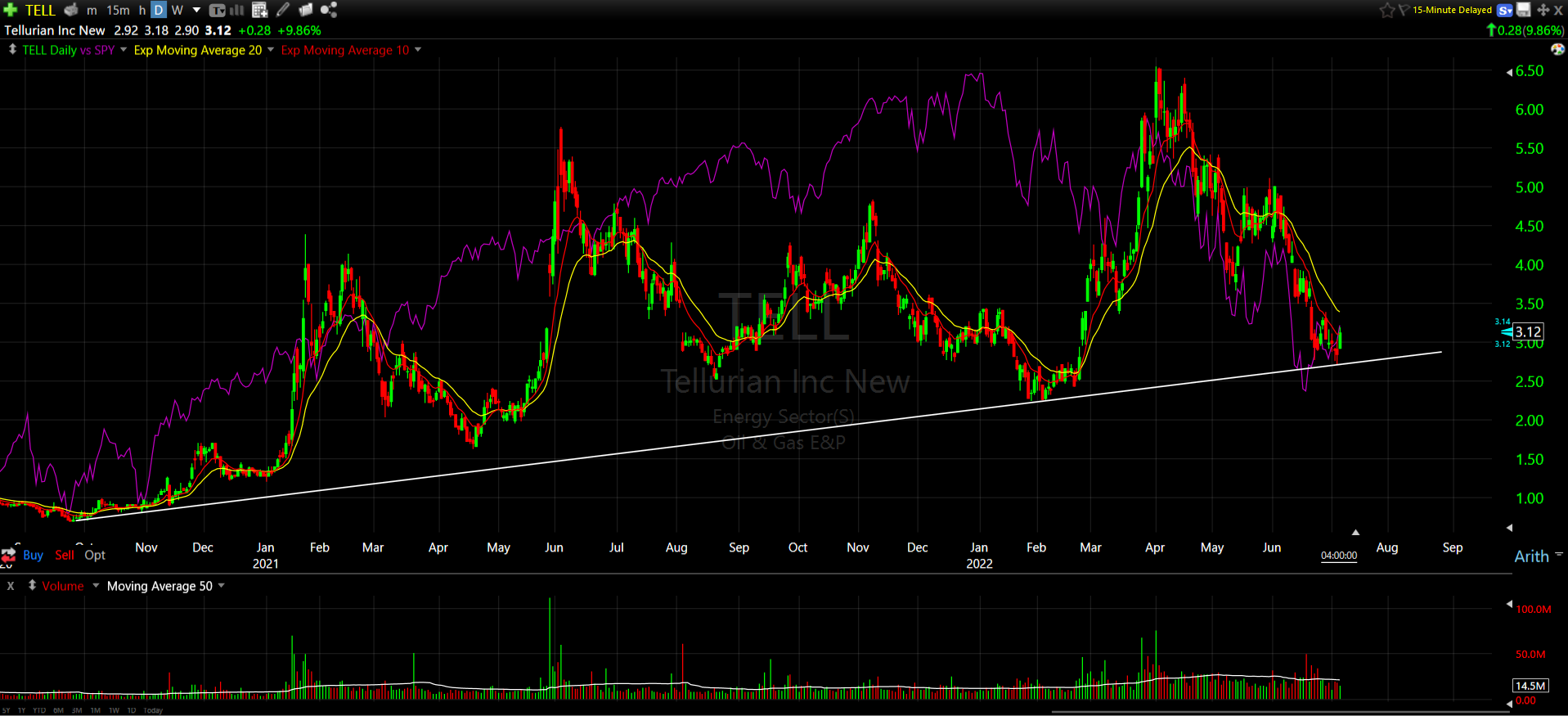The width and height of the screenshot is (1568, 716).
Task: Switch to monthly 'm' timeframe
Action: click(92, 10)
